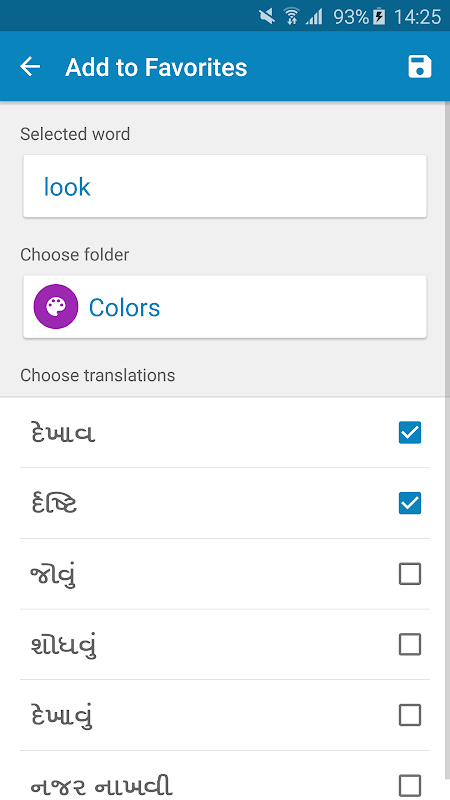This screenshot has height=800, width=450.
Task: Save favorite with the floppy disk icon
Action: 420,67
